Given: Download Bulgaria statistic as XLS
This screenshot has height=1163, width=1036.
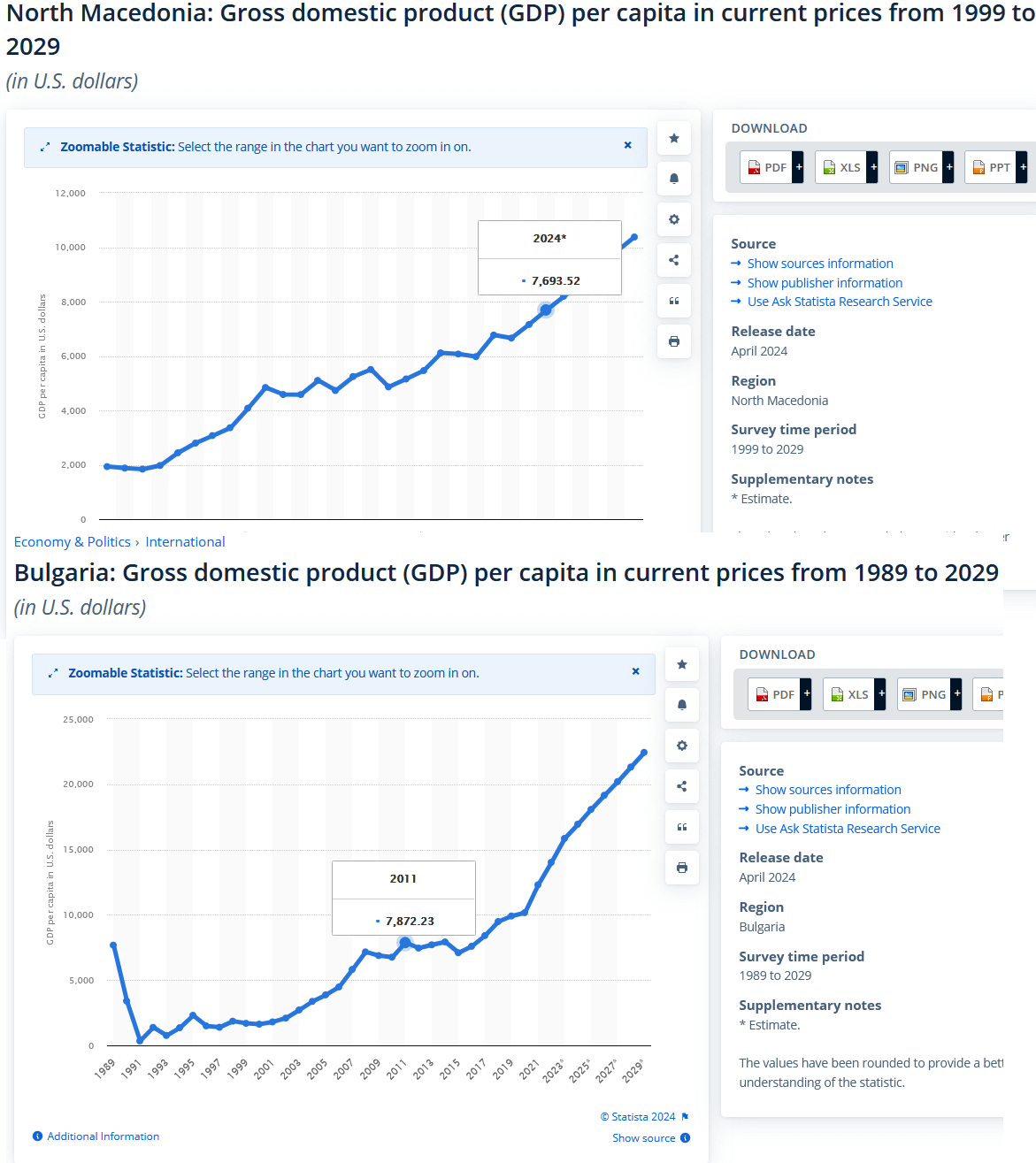Looking at the screenshot, I should pos(855,694).
